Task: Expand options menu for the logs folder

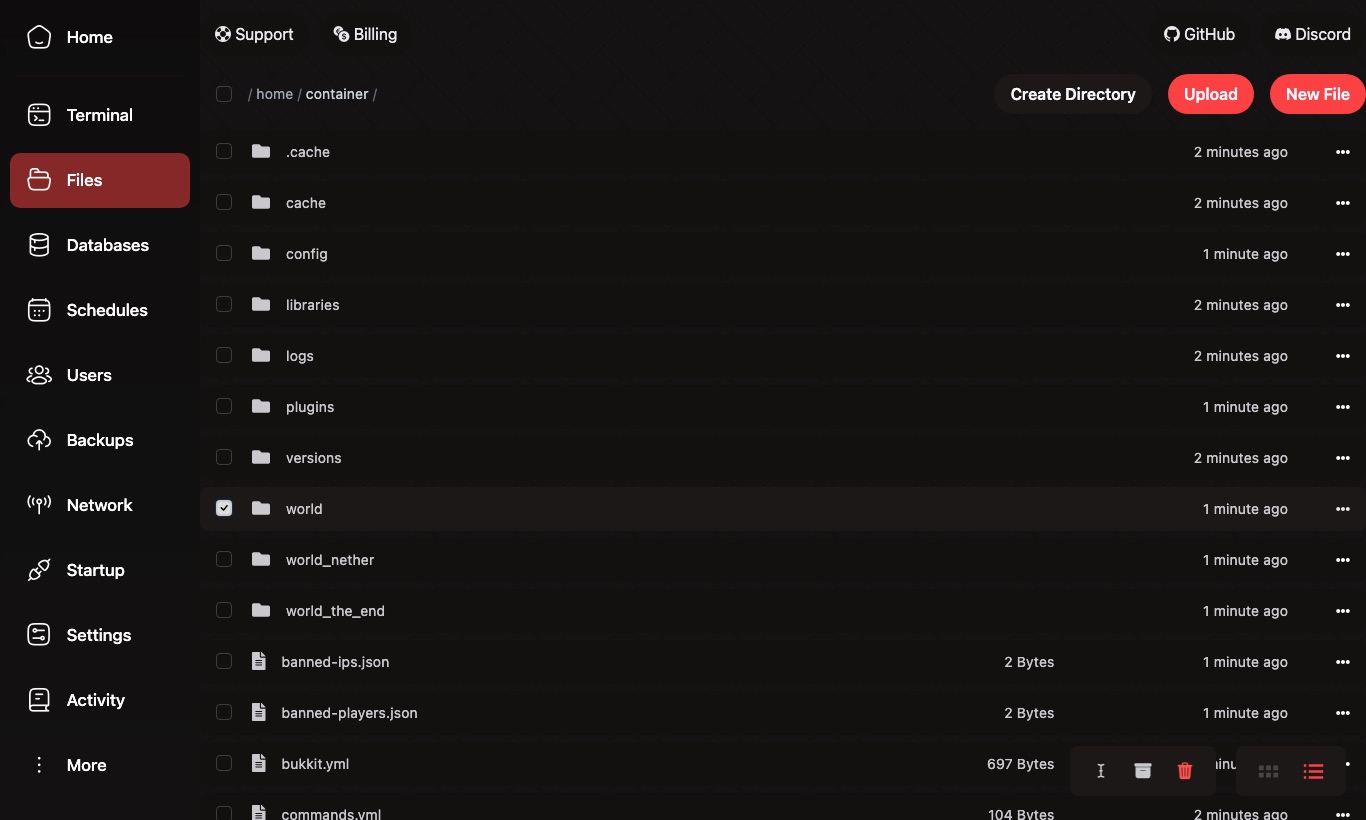Action: 1343,355
